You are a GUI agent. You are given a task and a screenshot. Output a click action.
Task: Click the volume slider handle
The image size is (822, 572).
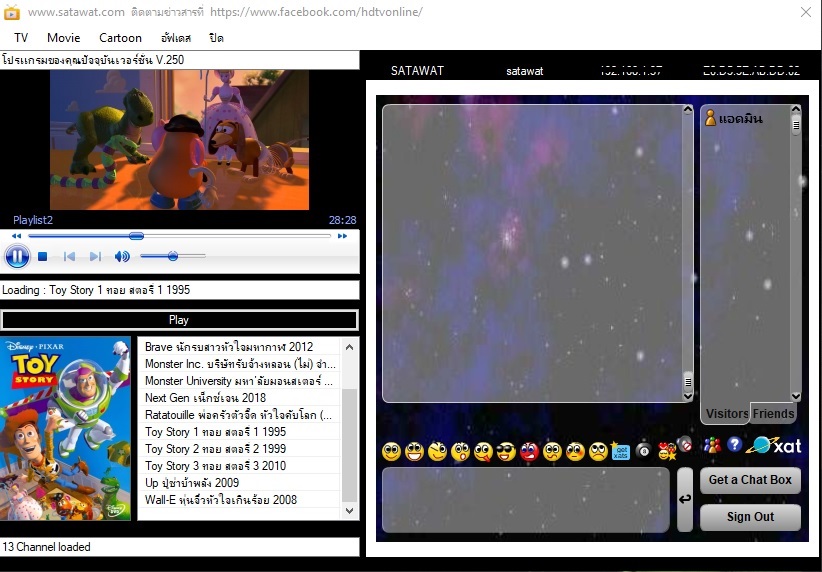pyautogui.click(x=172, y=256)
